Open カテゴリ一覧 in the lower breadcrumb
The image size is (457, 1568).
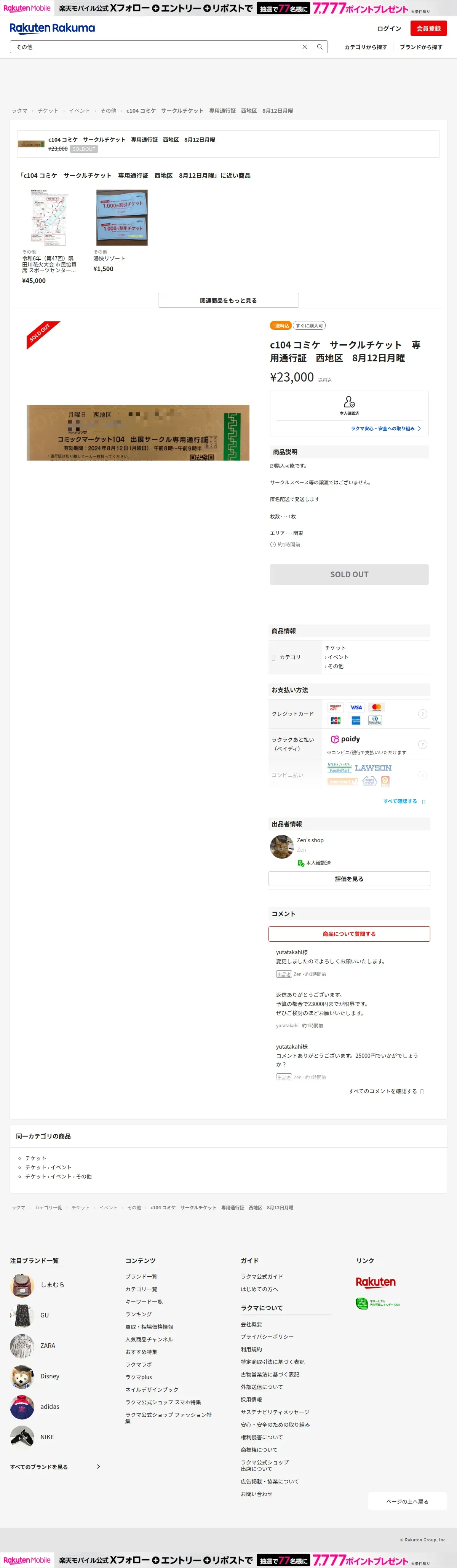(48, 1208)
